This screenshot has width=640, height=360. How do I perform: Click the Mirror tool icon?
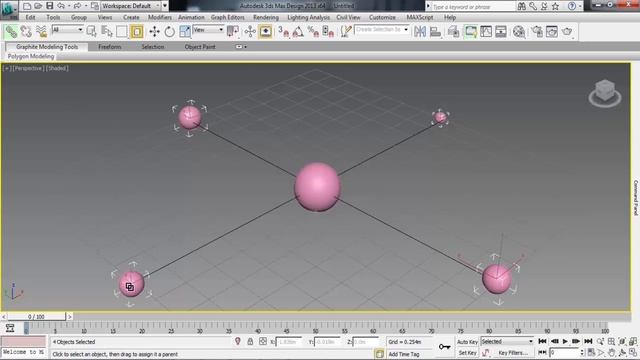[420, 31]
